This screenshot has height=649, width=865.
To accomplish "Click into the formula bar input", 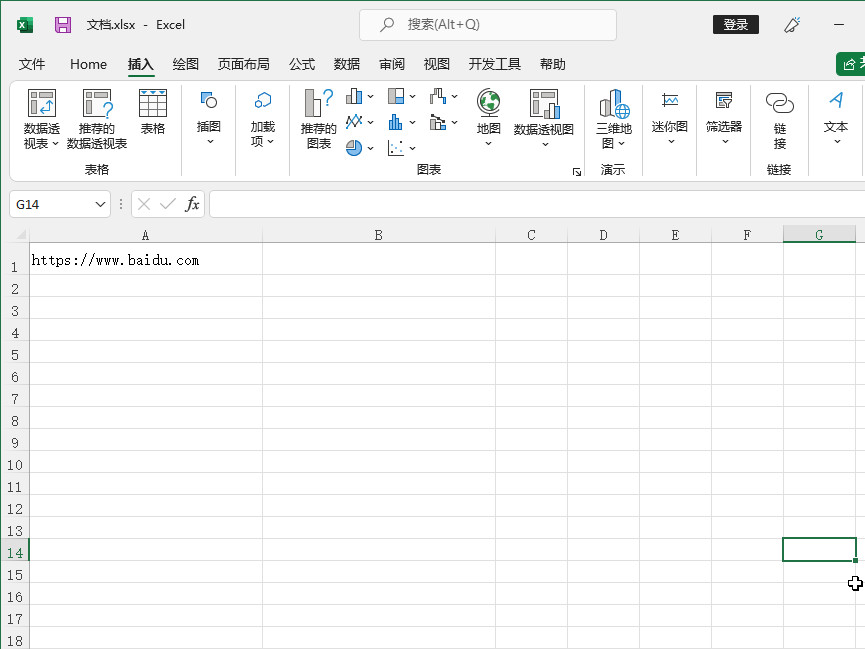I will point(537,204).
